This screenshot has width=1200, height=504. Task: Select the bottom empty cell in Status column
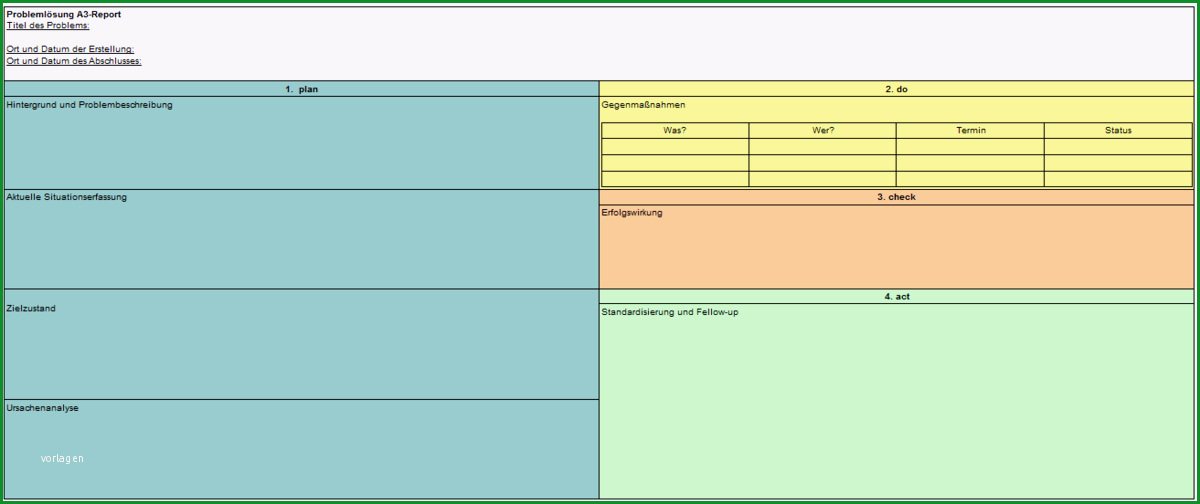tap(1118, 179)
